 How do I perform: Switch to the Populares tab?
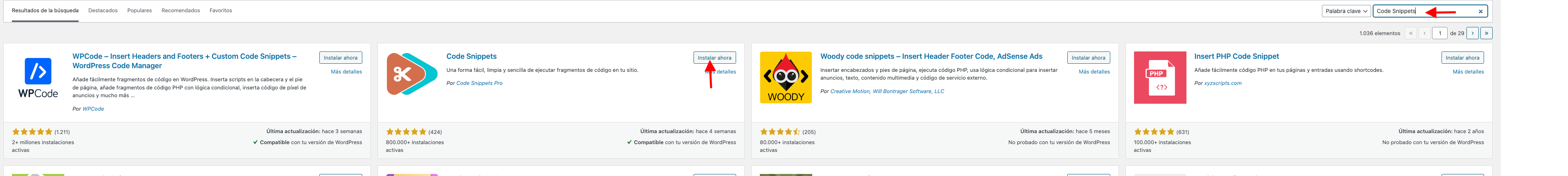pyautogui.click(x=139, y=11)
